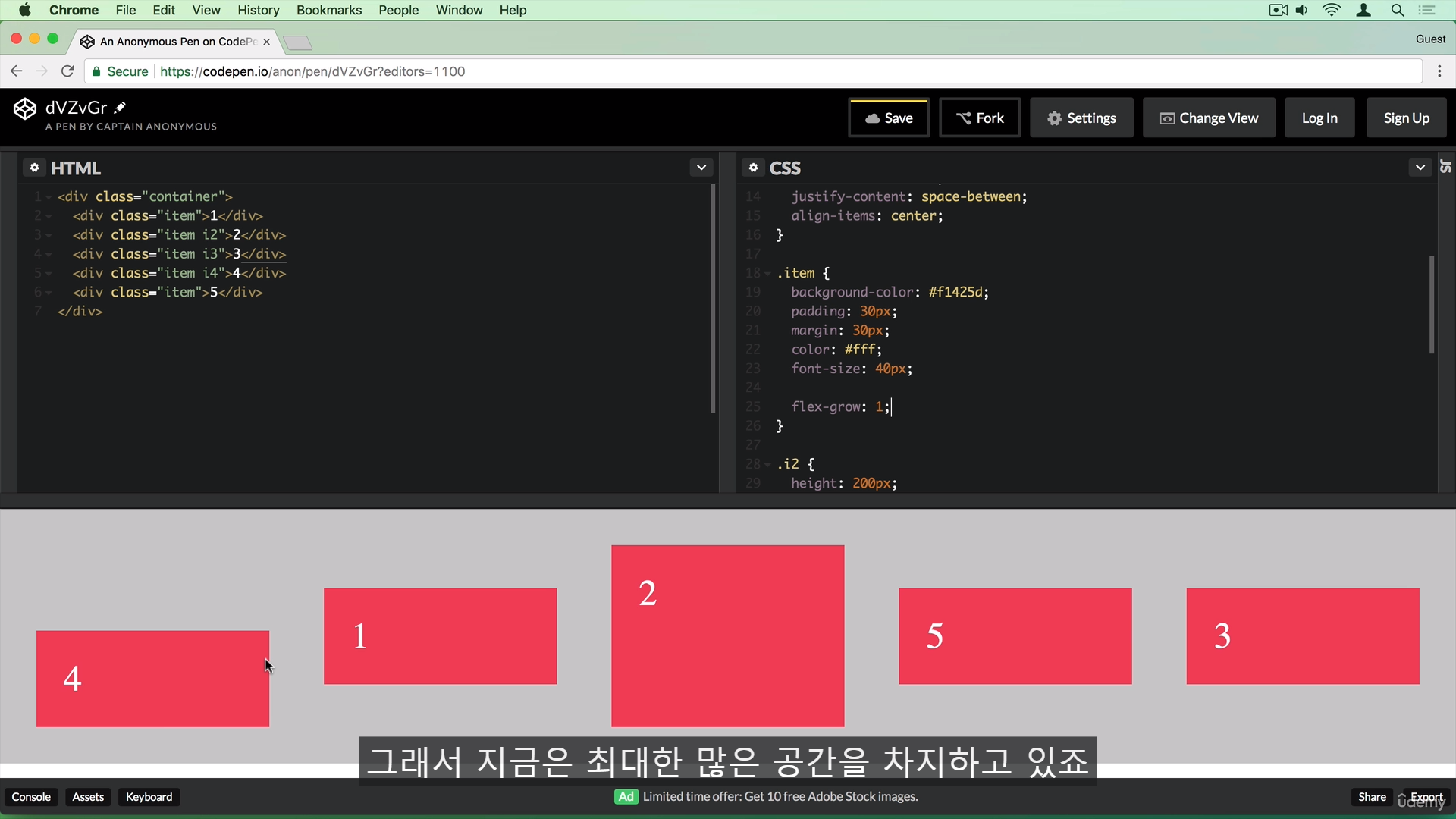The width and height of the screenshot is (1456, 819).
Task: Collapse the .i2 rule fold arrow
Action: (767, 465)
